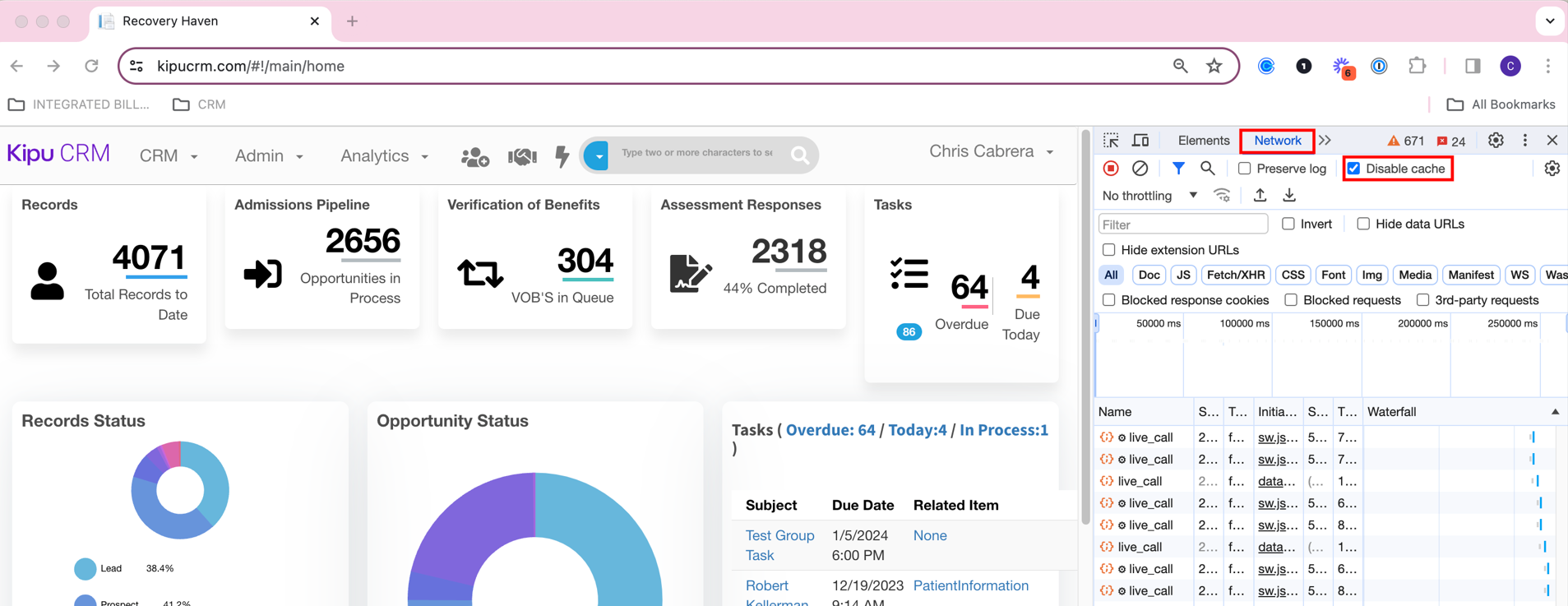Switch to the Elements tab
Viewport: 1568px width, 606px height.
[1203, 141]
